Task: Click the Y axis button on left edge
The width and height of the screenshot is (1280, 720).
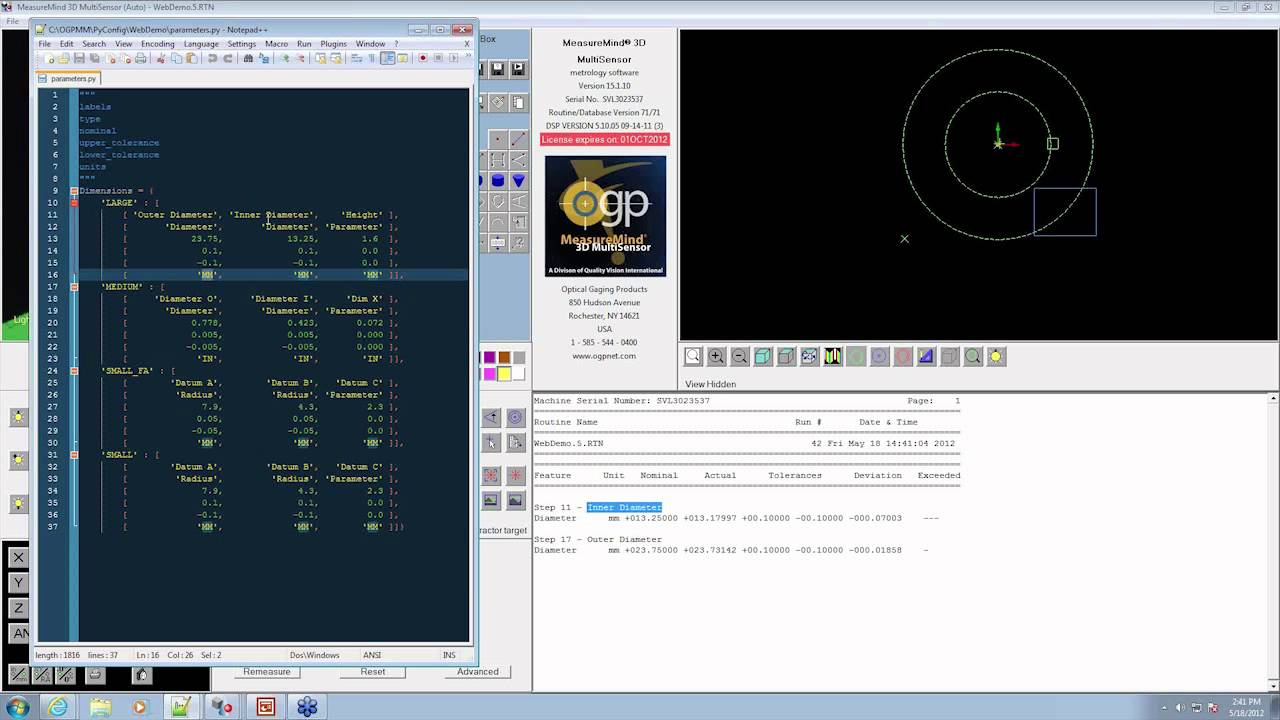Action: pyautogui.click(x=19, y=582)
